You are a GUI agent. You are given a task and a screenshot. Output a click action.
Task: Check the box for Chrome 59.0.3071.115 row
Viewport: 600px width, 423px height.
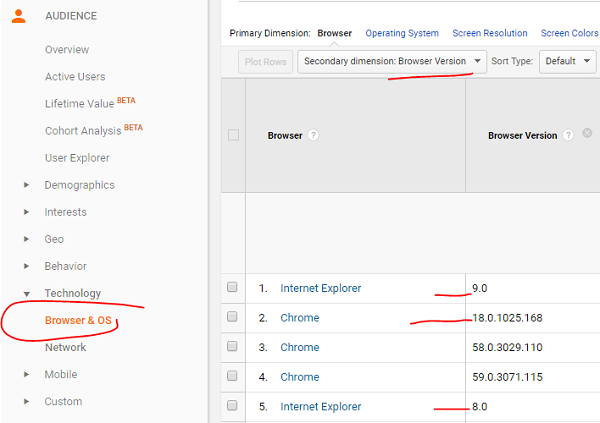(232, 376)
